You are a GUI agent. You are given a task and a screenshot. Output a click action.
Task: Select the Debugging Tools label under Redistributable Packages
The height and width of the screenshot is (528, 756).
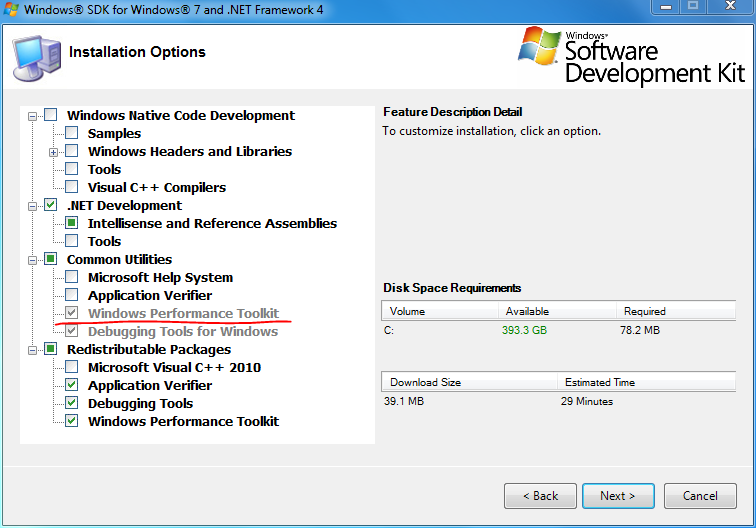[140, 404]
